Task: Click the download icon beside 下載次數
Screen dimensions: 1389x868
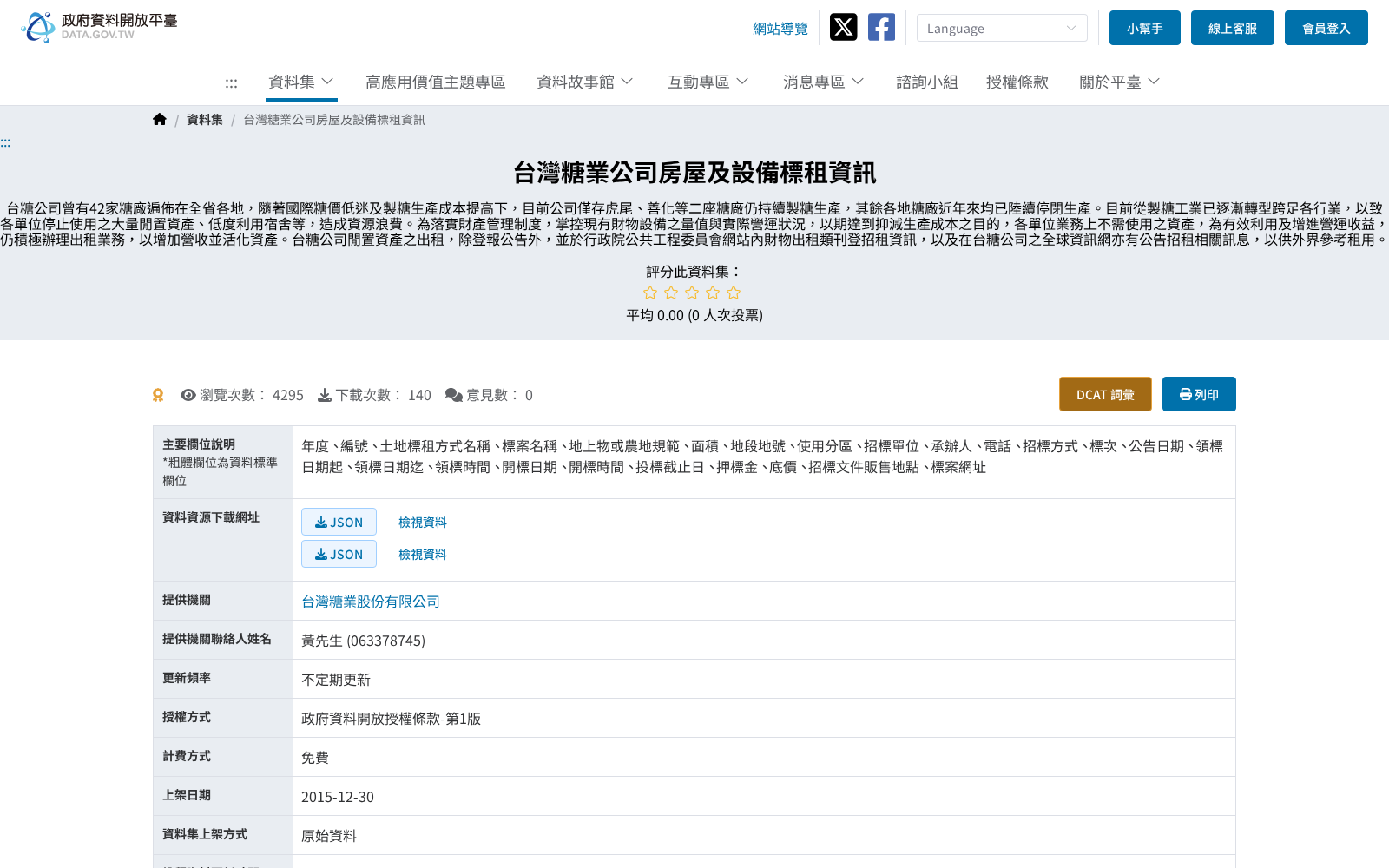Action: click(x=325, y=395)
